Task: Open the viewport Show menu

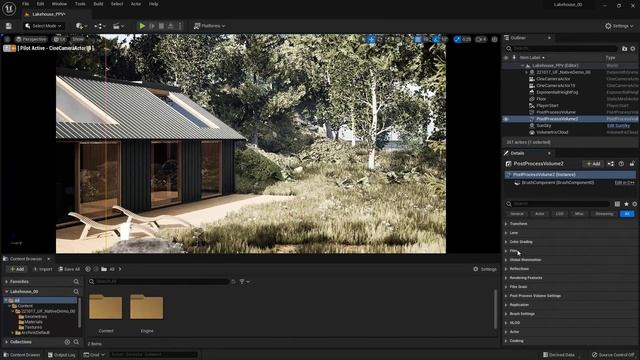Action: click(x=78, y=39)
